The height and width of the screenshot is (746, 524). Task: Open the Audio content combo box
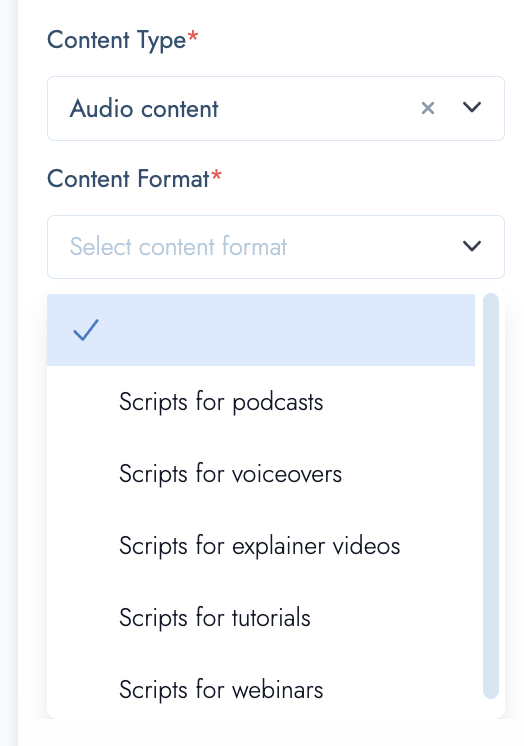pyautogui.click(x=276, y=108)
